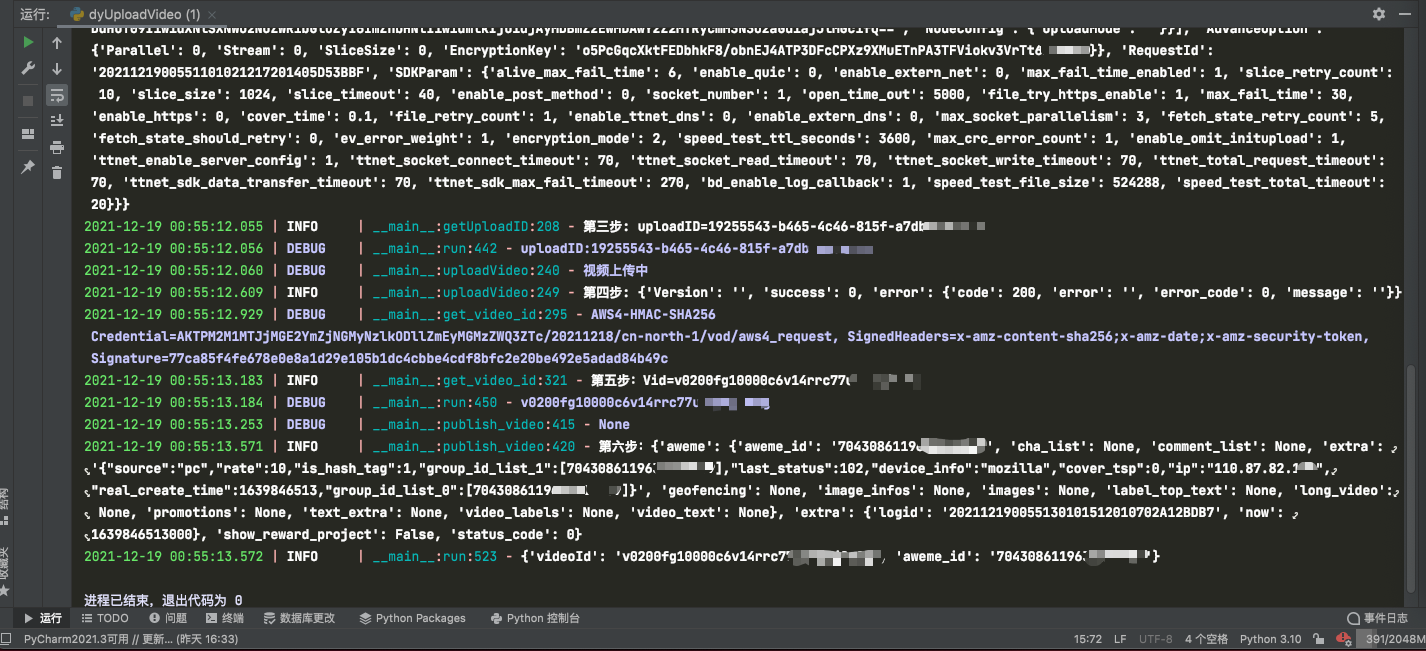Click the lock read-only toggle icon
The height and width of the screenshot is (651, 1426).
pos(1320,639)
